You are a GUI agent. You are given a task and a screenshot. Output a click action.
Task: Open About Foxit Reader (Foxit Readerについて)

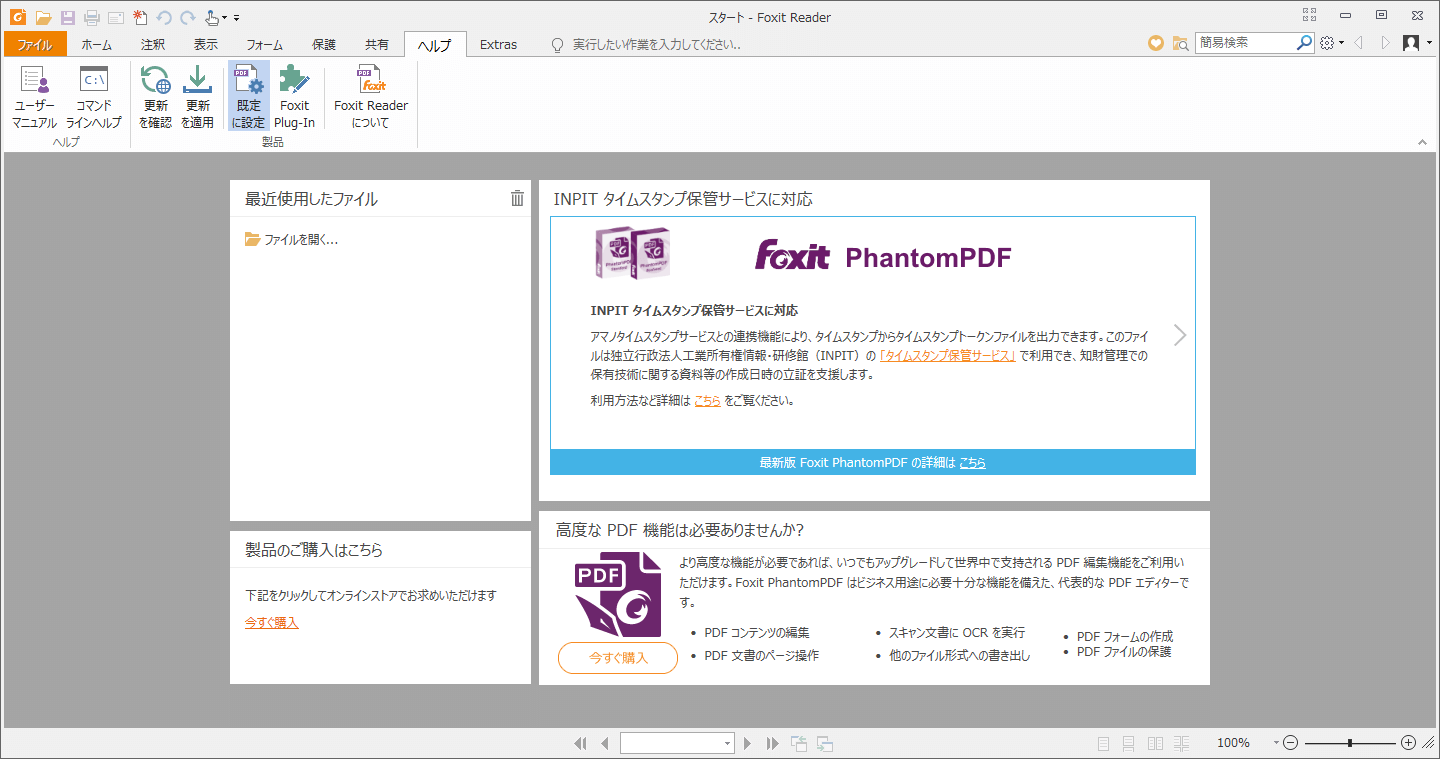coord(371,98)
